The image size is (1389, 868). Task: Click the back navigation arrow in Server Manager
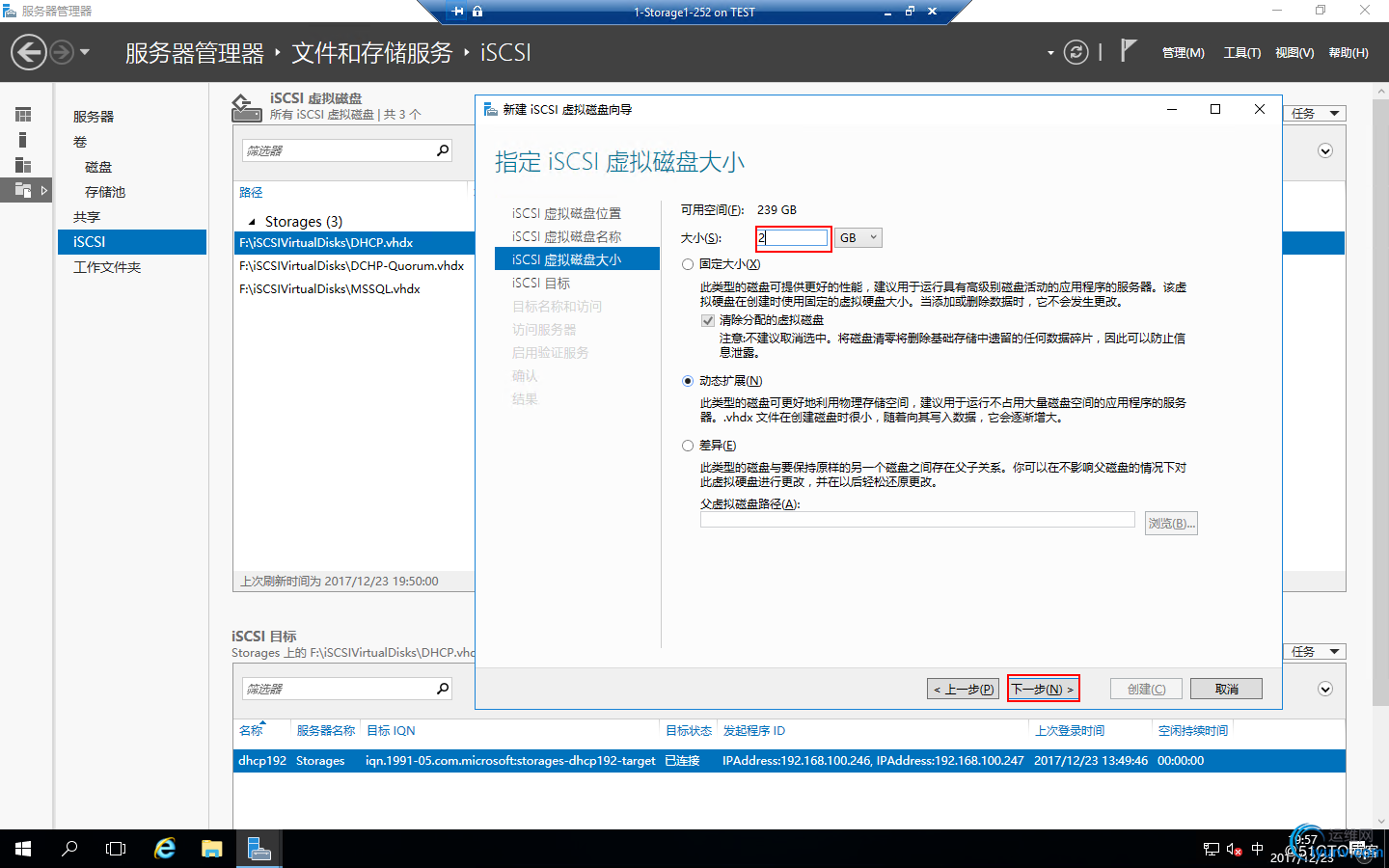(29, 52)
